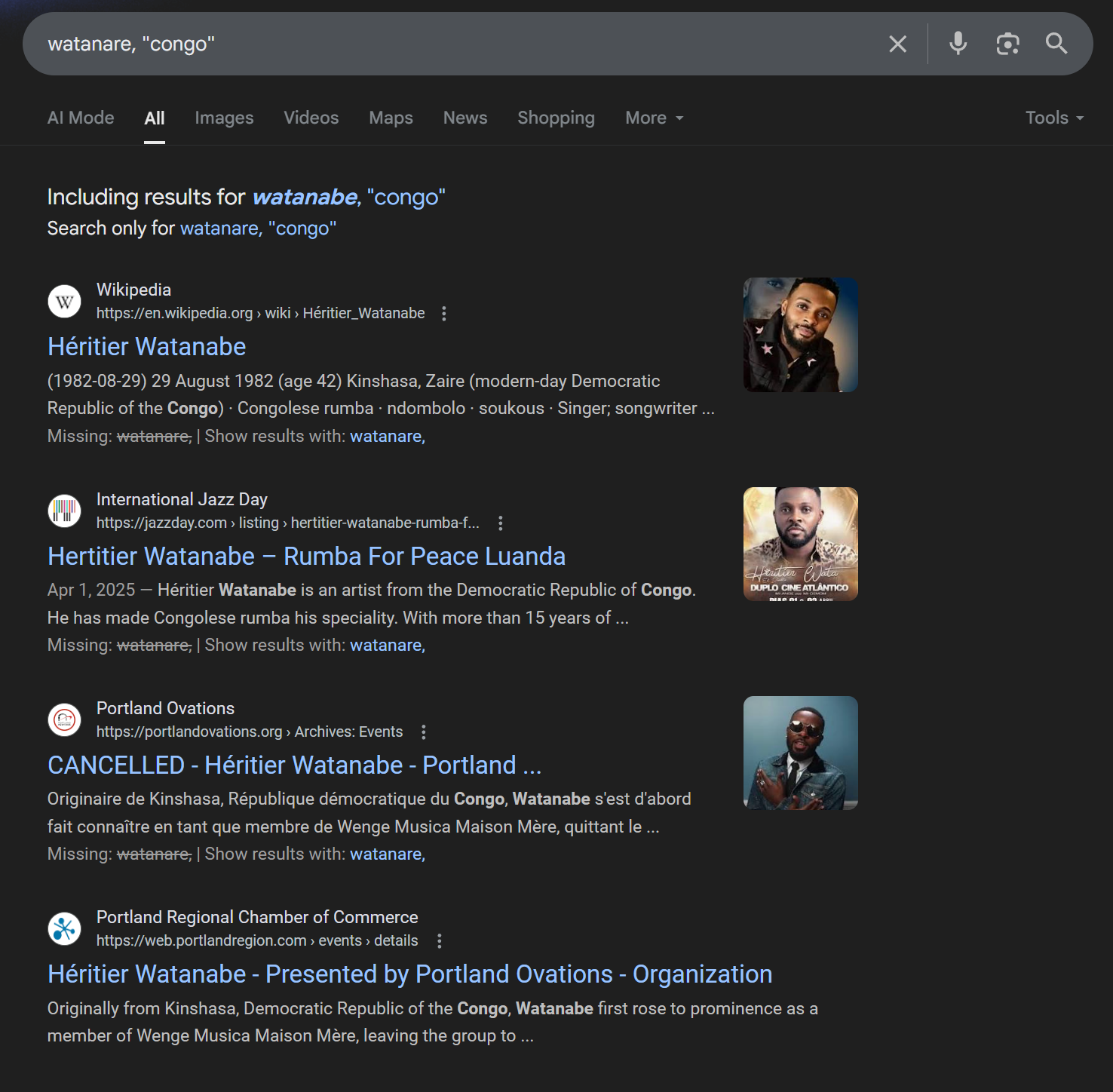Open options menu for the Wikipedia result

(x=444, y=314)
